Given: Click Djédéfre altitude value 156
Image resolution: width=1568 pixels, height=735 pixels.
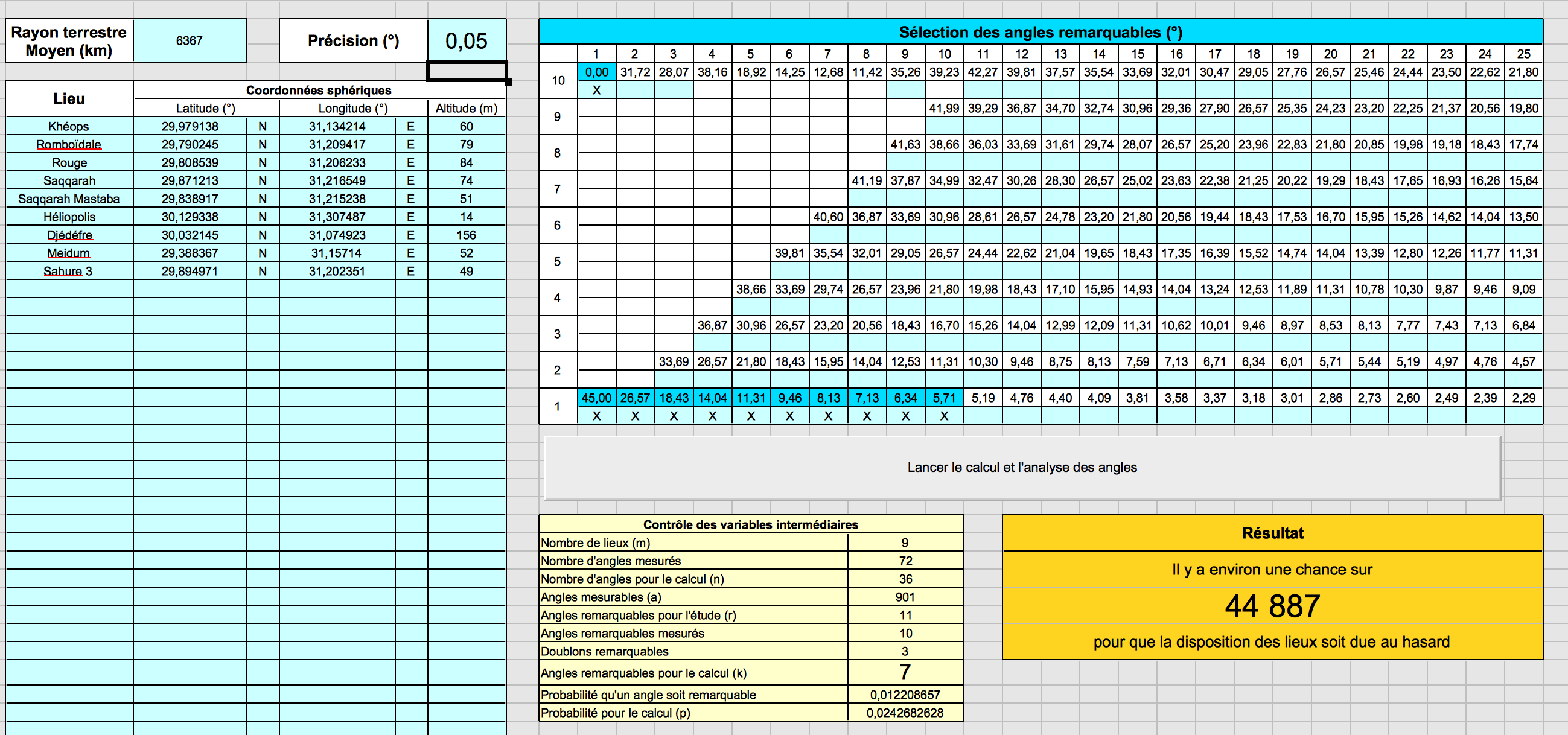Looking at the screenshot, I should pyautogui.click(x=467, y=235).
